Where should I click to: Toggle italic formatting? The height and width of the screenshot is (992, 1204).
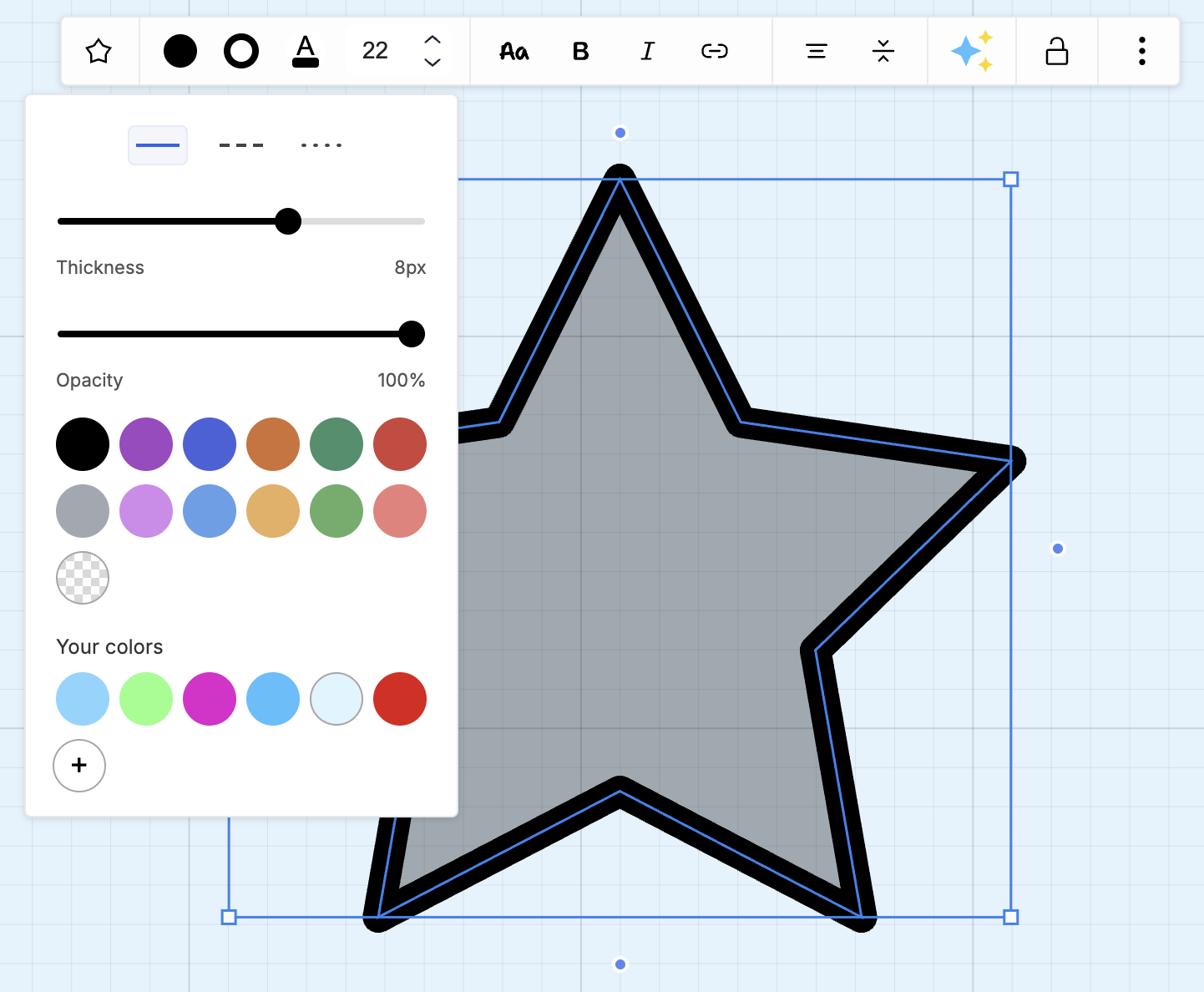[x=648, y=52]
